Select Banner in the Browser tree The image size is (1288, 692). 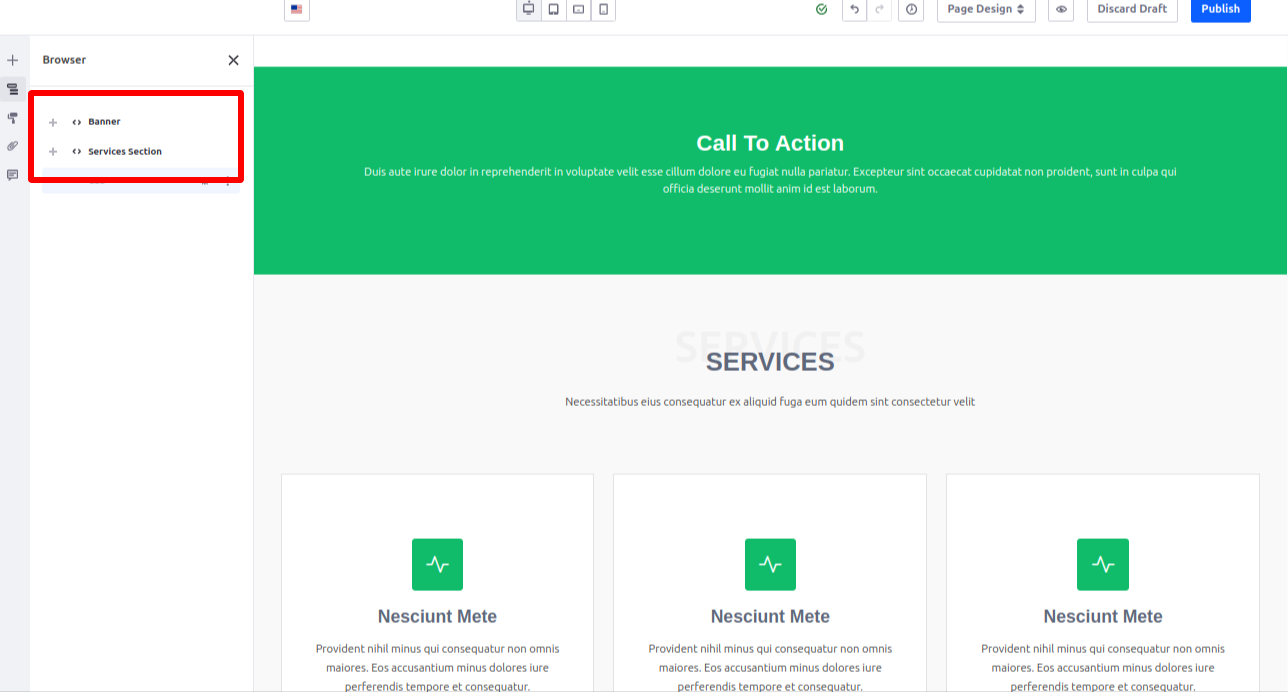point(104,122)
